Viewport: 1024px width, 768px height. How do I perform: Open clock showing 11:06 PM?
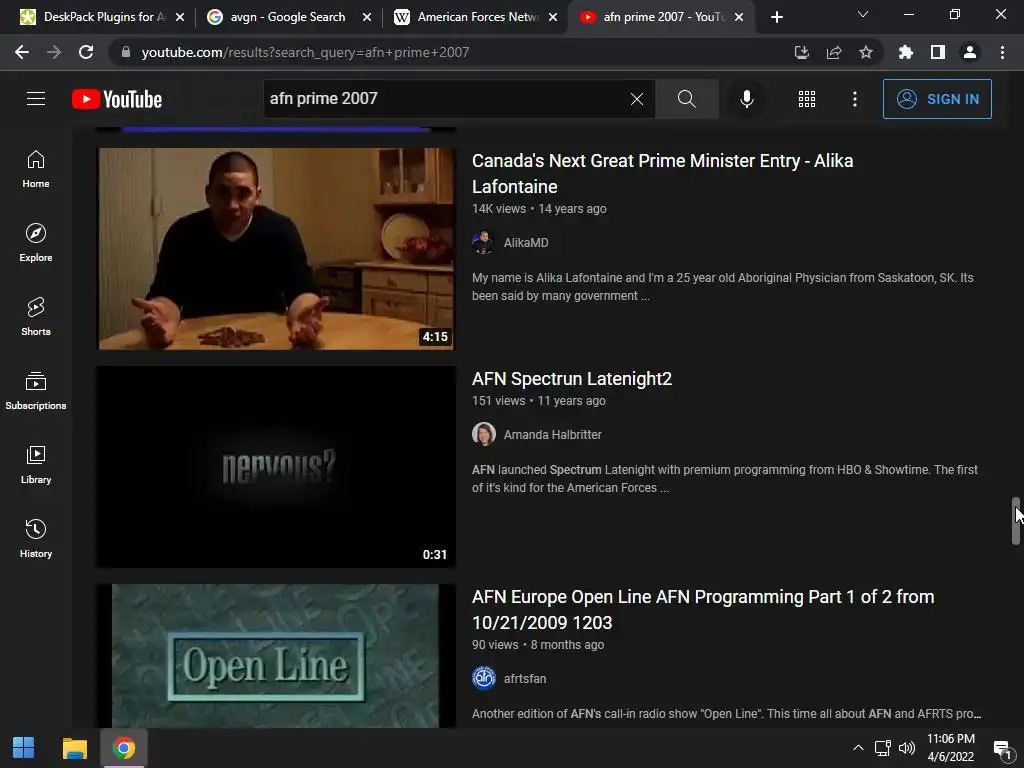coord(951,748)
